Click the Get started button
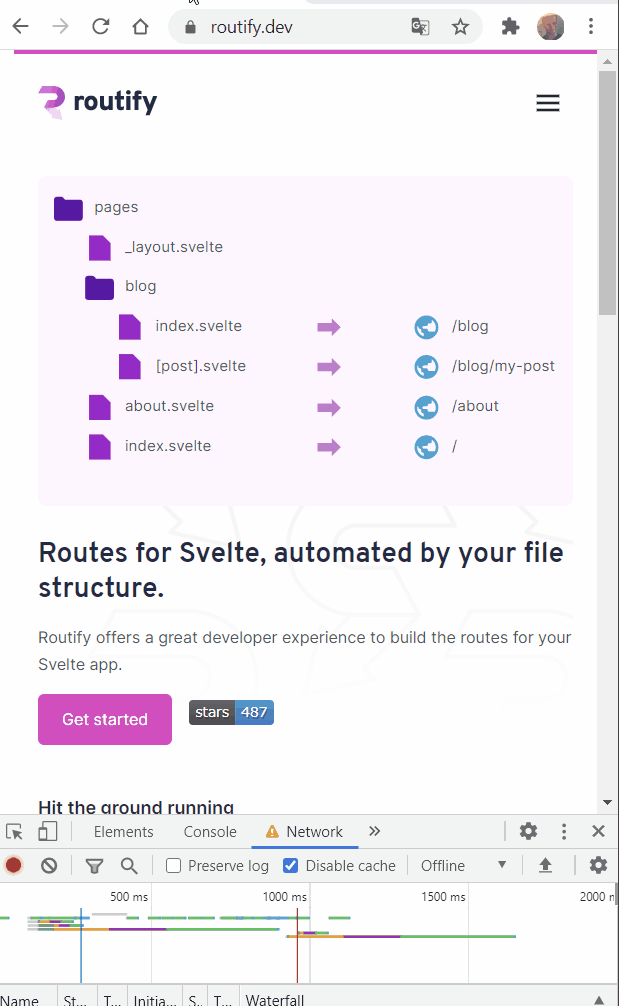619x1006 pixels. point(105,719)
